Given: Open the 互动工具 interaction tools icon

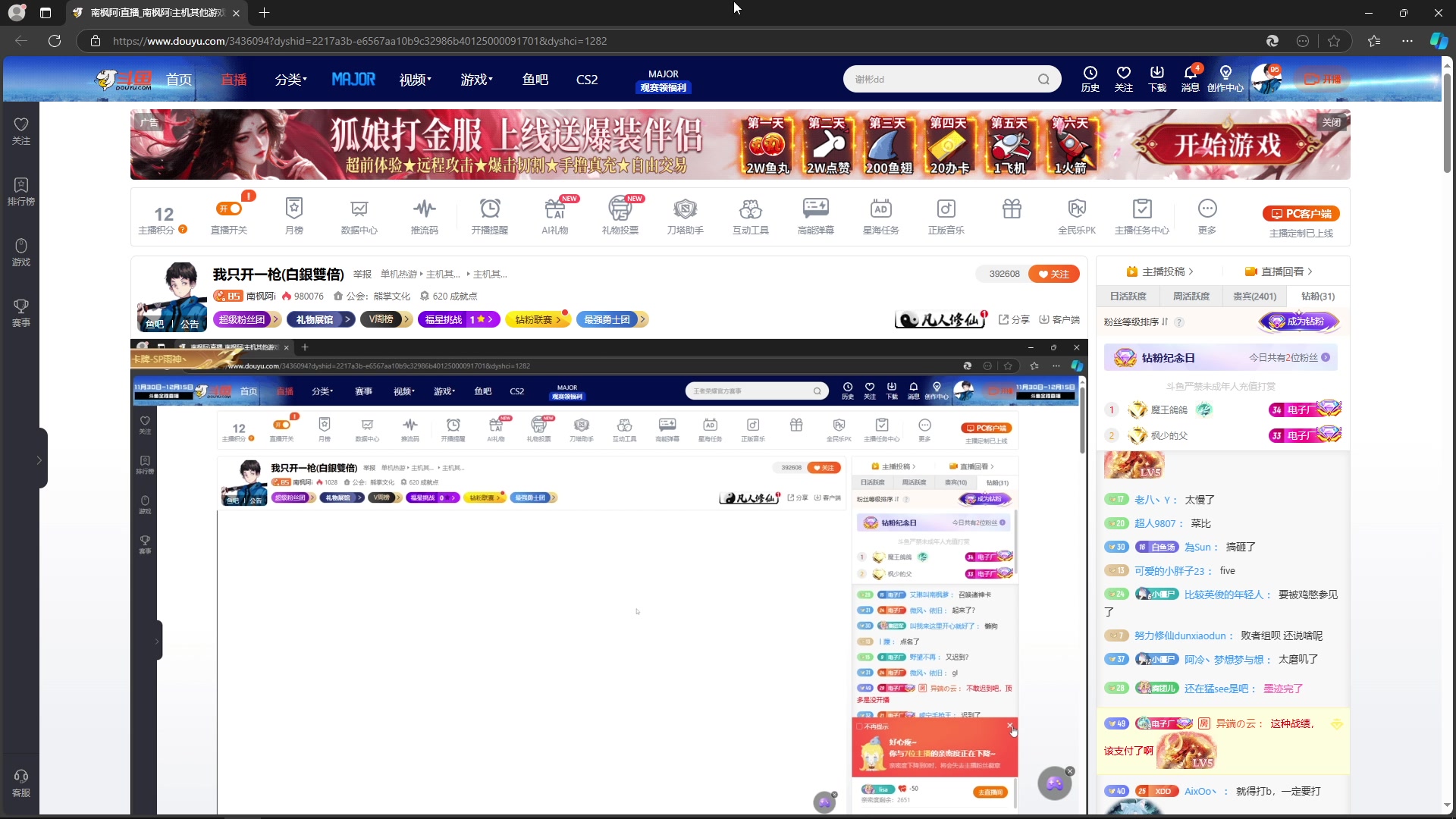Looking at the screenshot, I should [751, 215].
